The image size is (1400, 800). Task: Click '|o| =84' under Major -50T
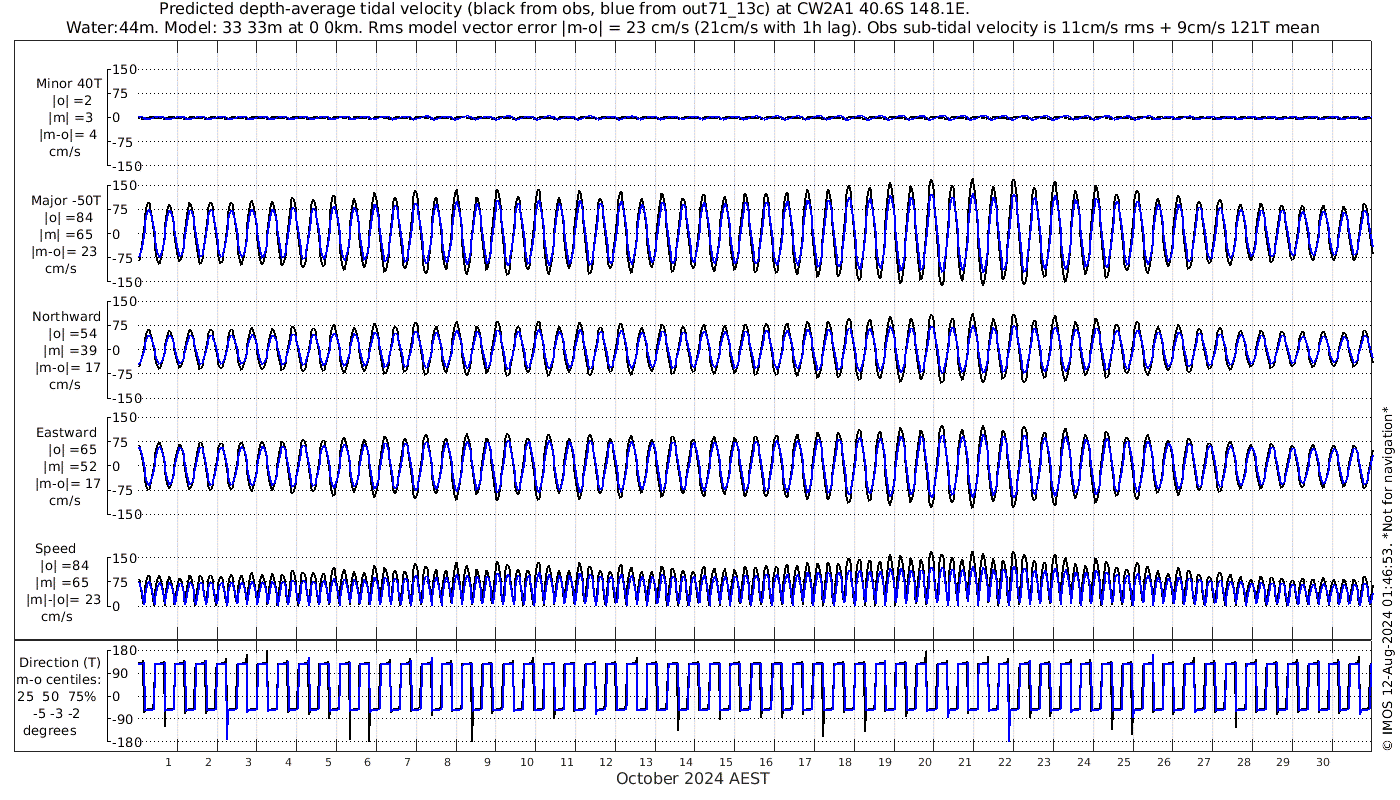pos(68,217)
